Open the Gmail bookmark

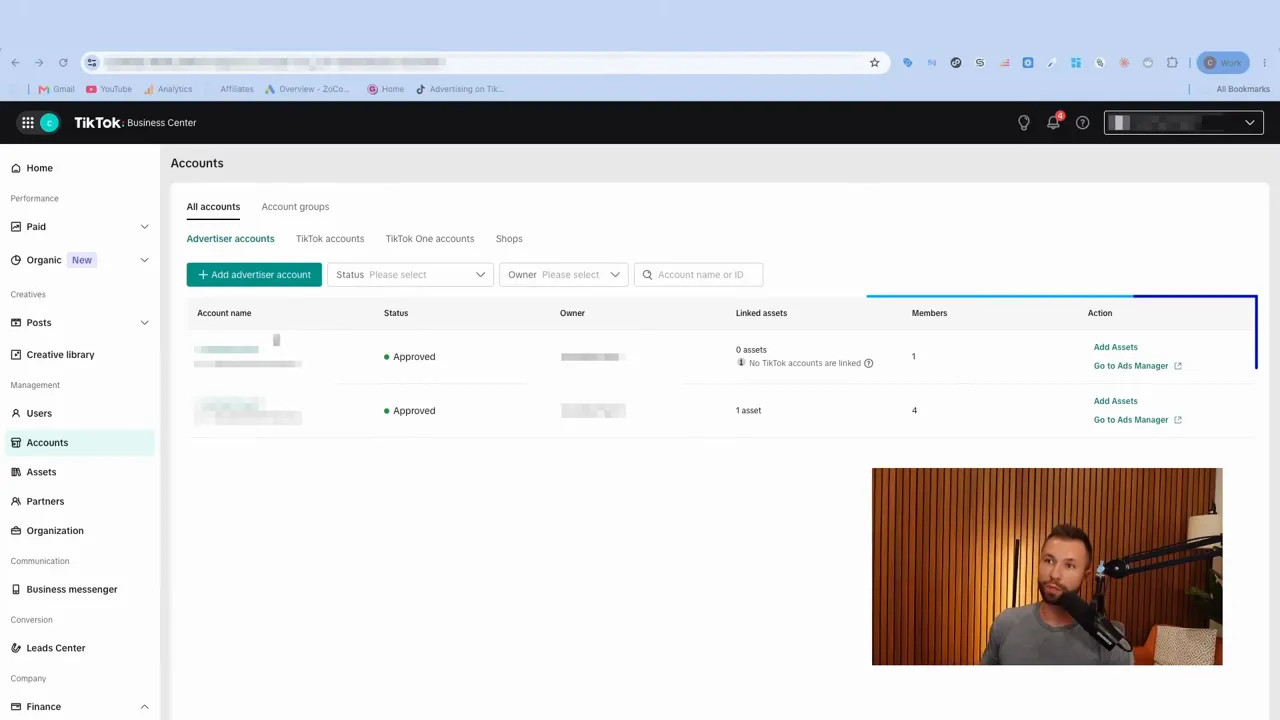(56, 89)
